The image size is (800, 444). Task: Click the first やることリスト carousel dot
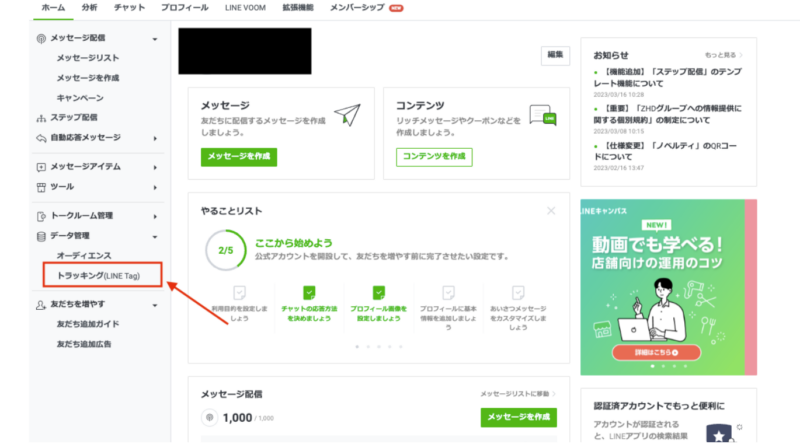coord(357,347)
